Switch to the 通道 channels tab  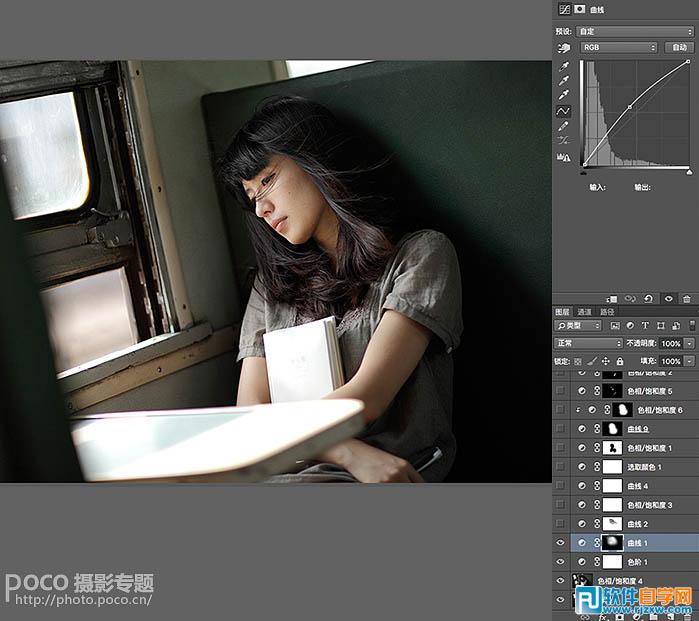[x=584, y=312]
